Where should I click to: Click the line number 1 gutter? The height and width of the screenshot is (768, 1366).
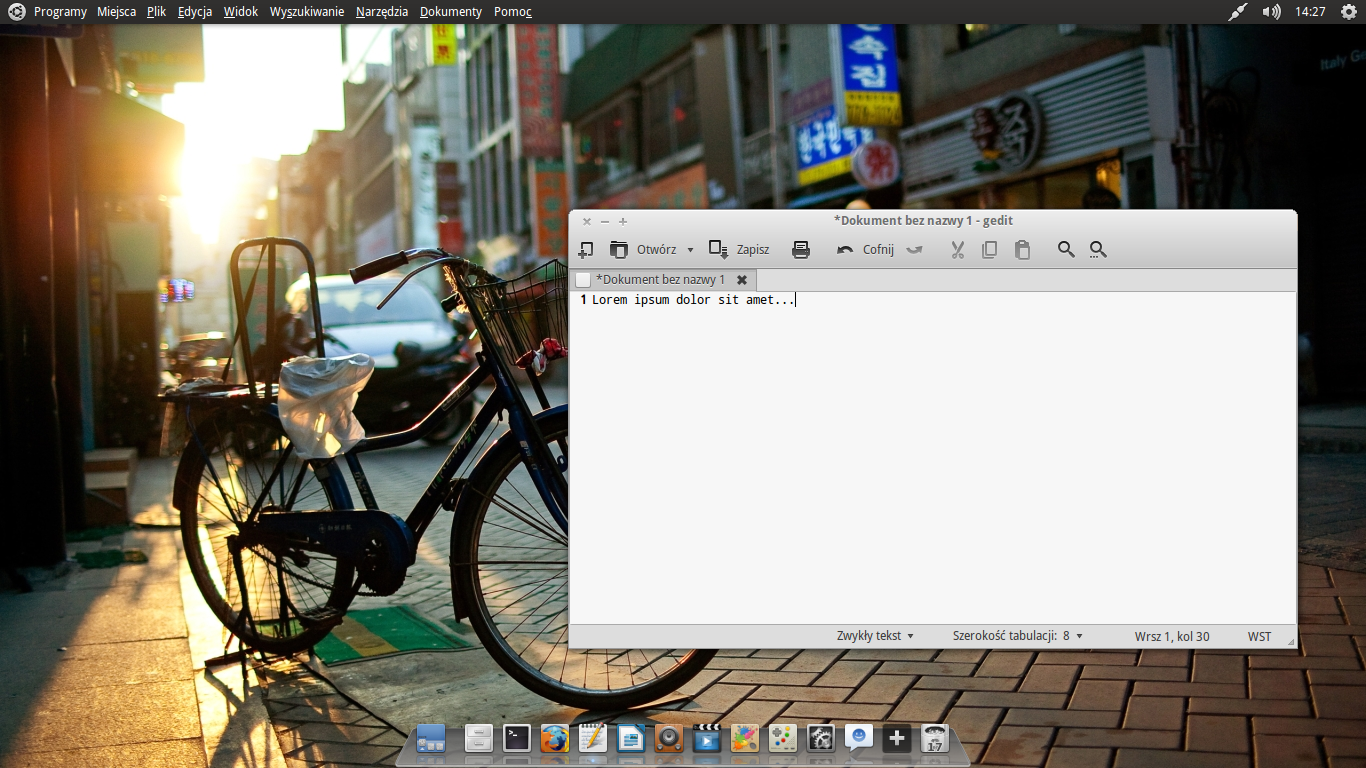pyautogui.click(x=583, y=300)
